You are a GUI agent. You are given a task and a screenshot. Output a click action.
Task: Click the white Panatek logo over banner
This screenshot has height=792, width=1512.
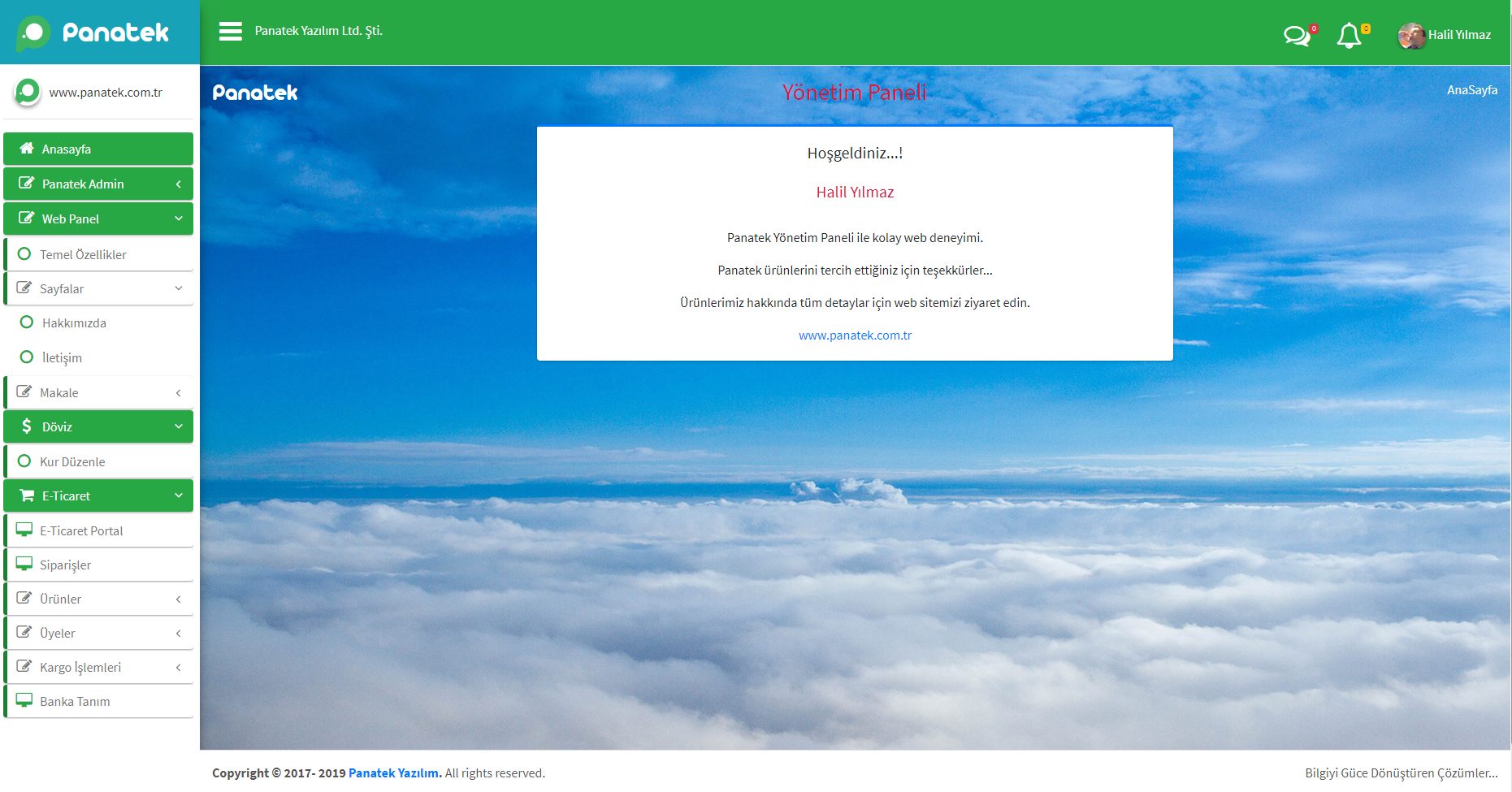[255, 93]
